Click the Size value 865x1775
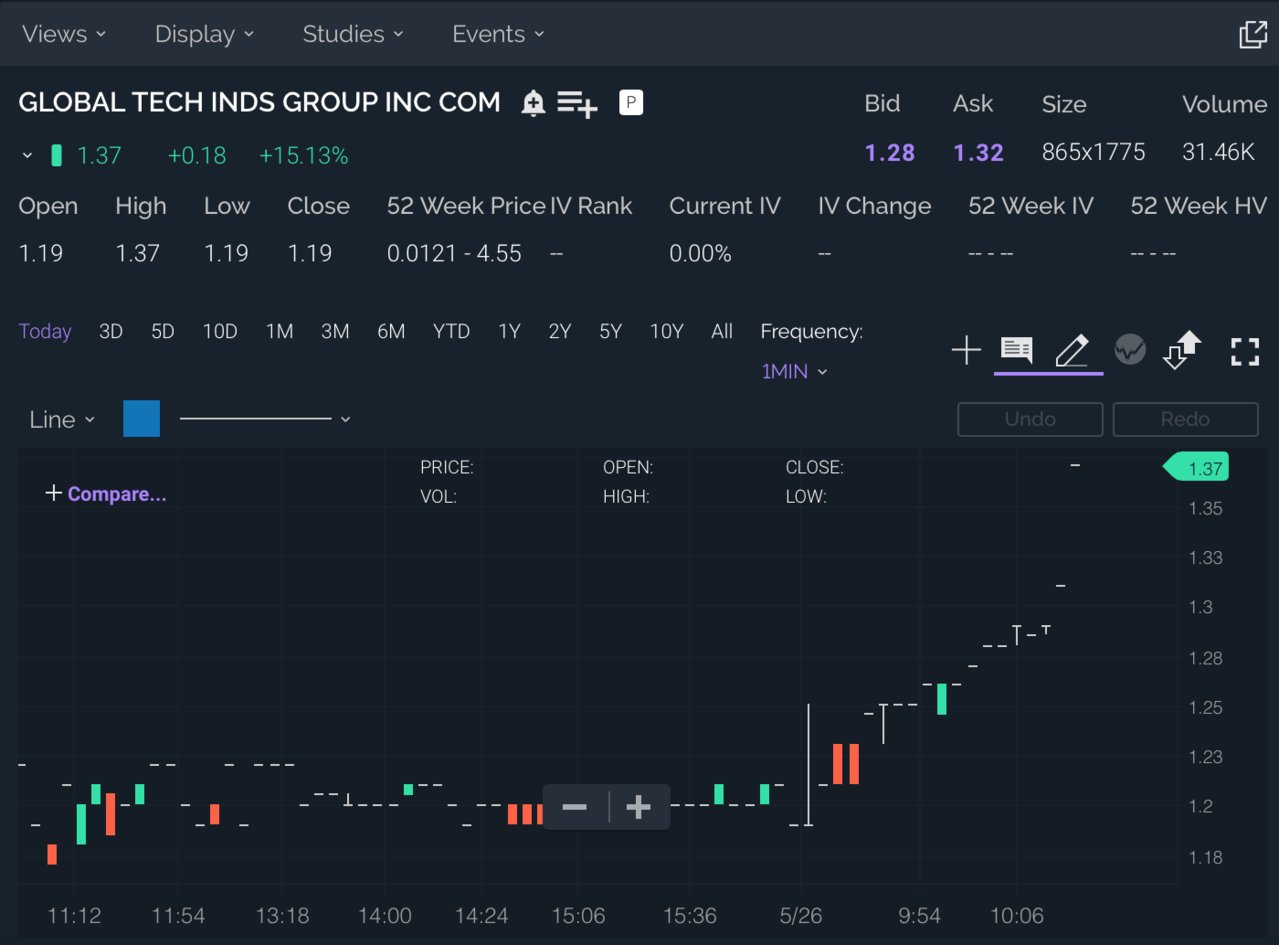The width and height of the screenshot is (1279, 945). tap(1094, 153)
